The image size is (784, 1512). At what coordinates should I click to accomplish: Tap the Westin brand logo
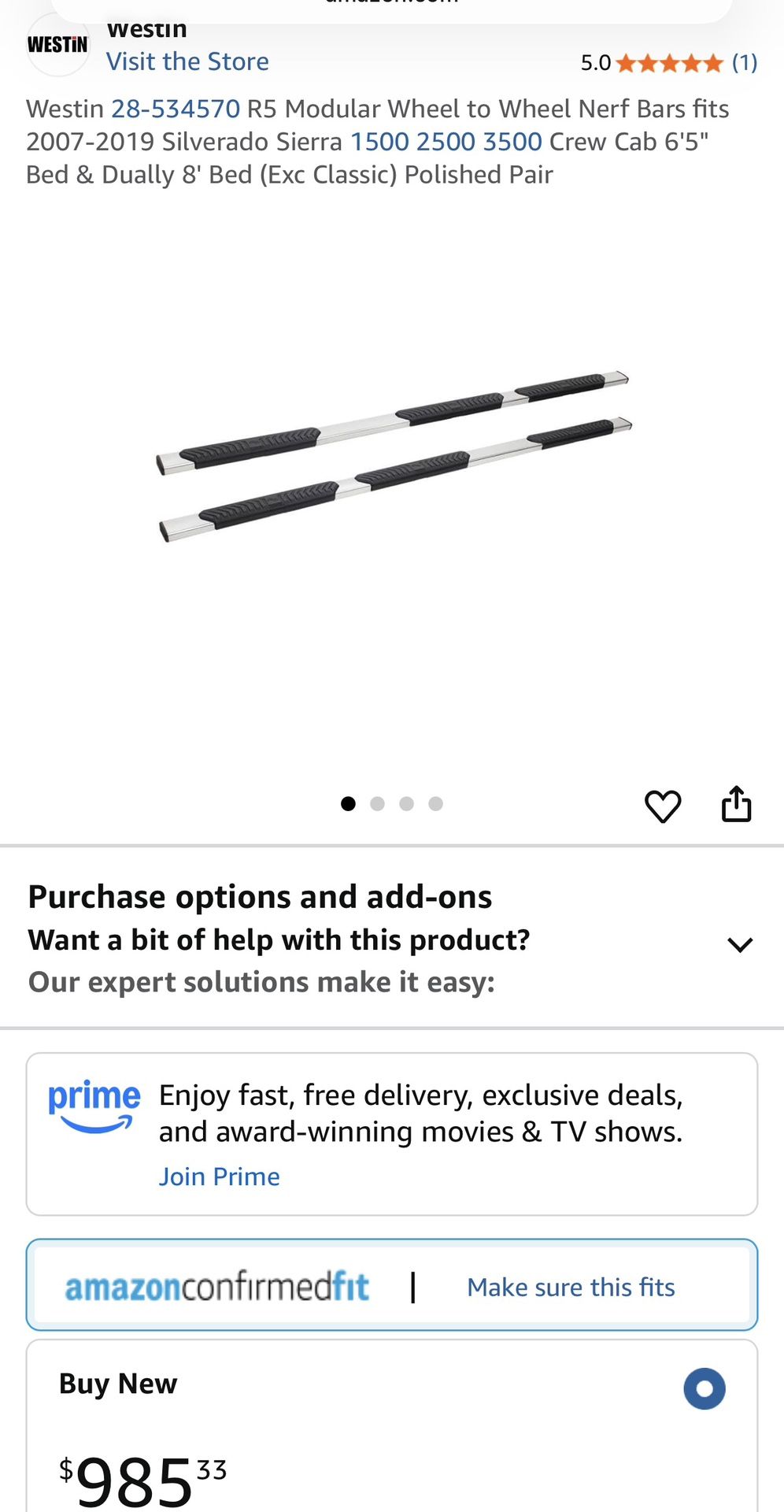click(x=57, y=45)
